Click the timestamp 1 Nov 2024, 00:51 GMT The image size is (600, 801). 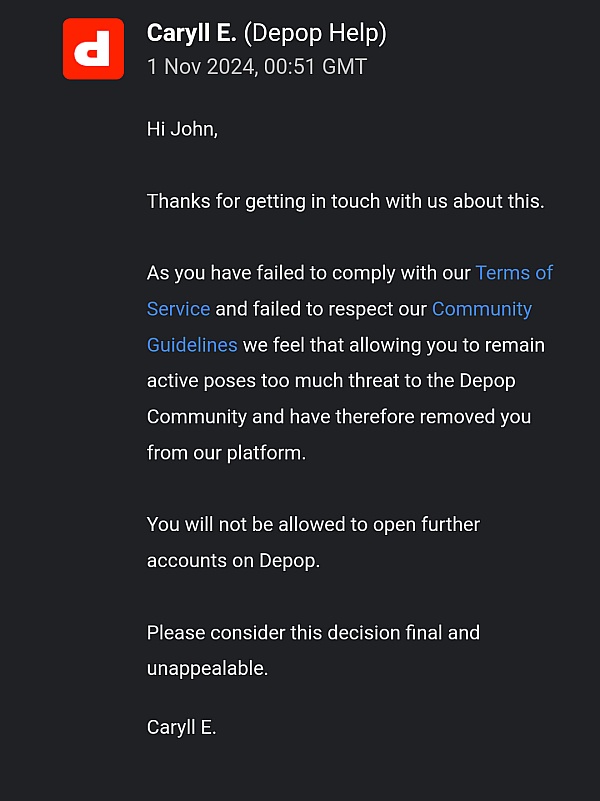click(257, 67)
